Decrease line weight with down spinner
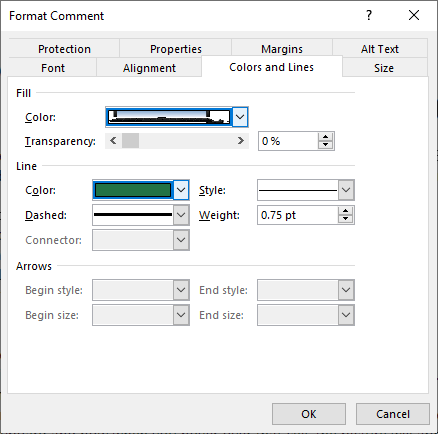Image resolution: width=438 pixels, height=434 pixels. (x=345, y=219)
